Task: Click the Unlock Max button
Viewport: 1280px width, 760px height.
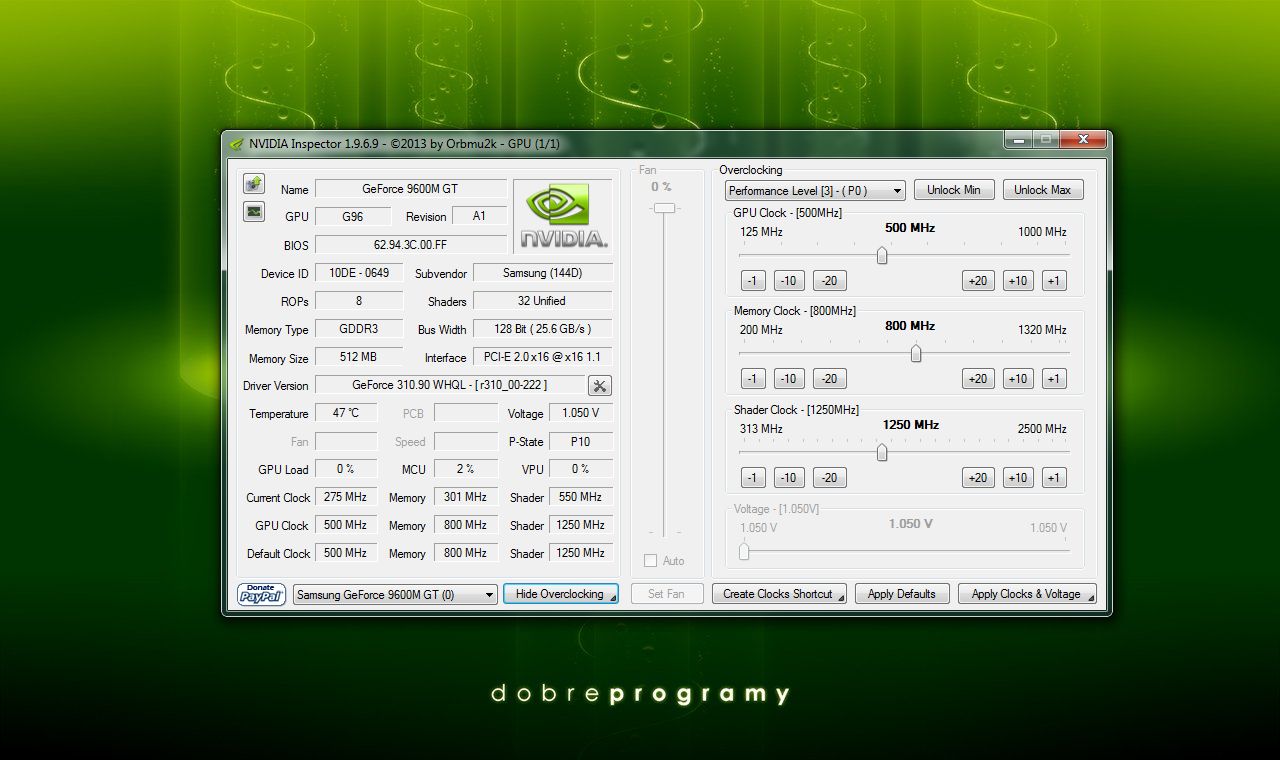Action: pyautogui.click(x=1042, y=190)
